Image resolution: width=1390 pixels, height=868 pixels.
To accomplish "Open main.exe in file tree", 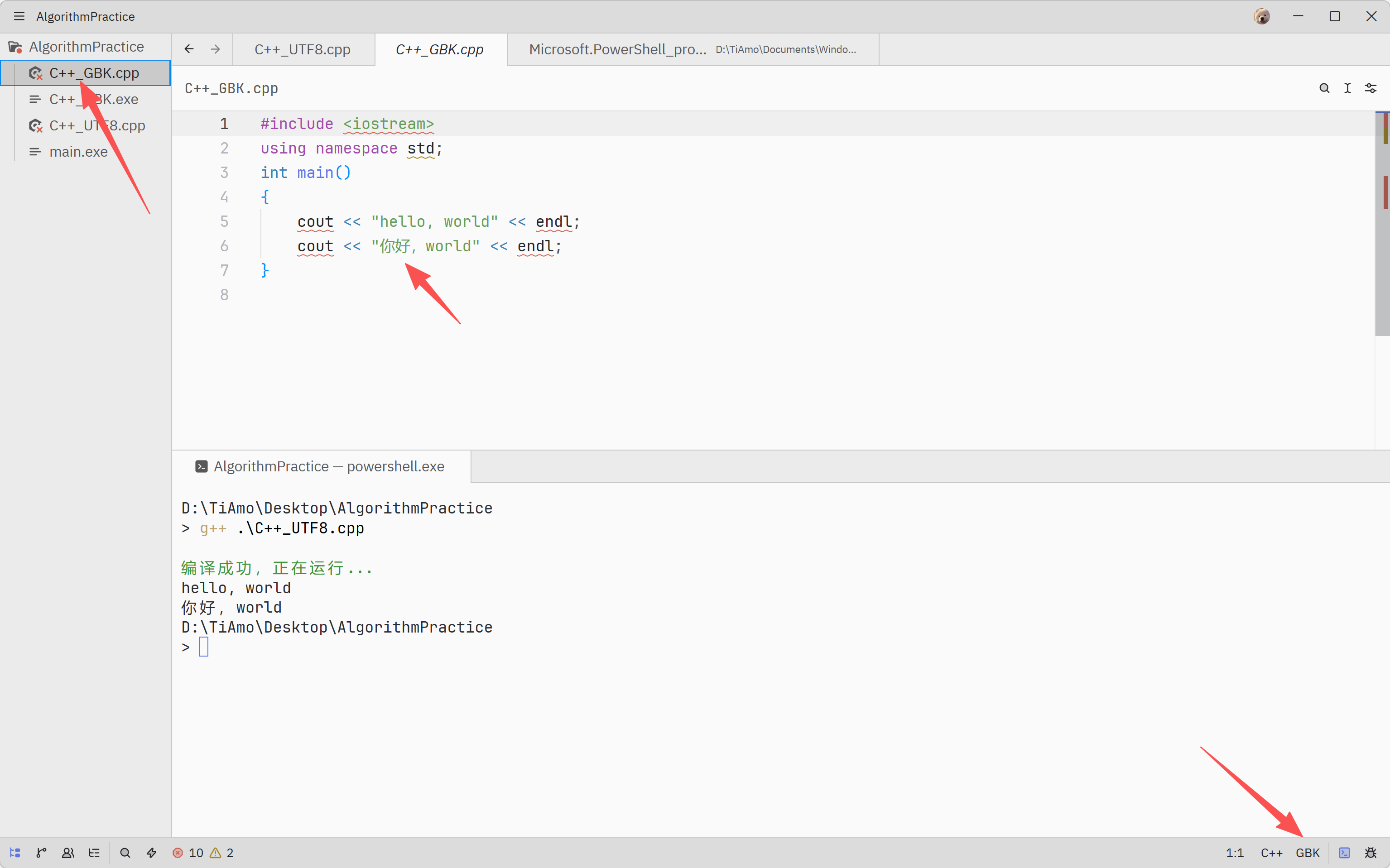I will pyautogui.click(x=86, y=152).
